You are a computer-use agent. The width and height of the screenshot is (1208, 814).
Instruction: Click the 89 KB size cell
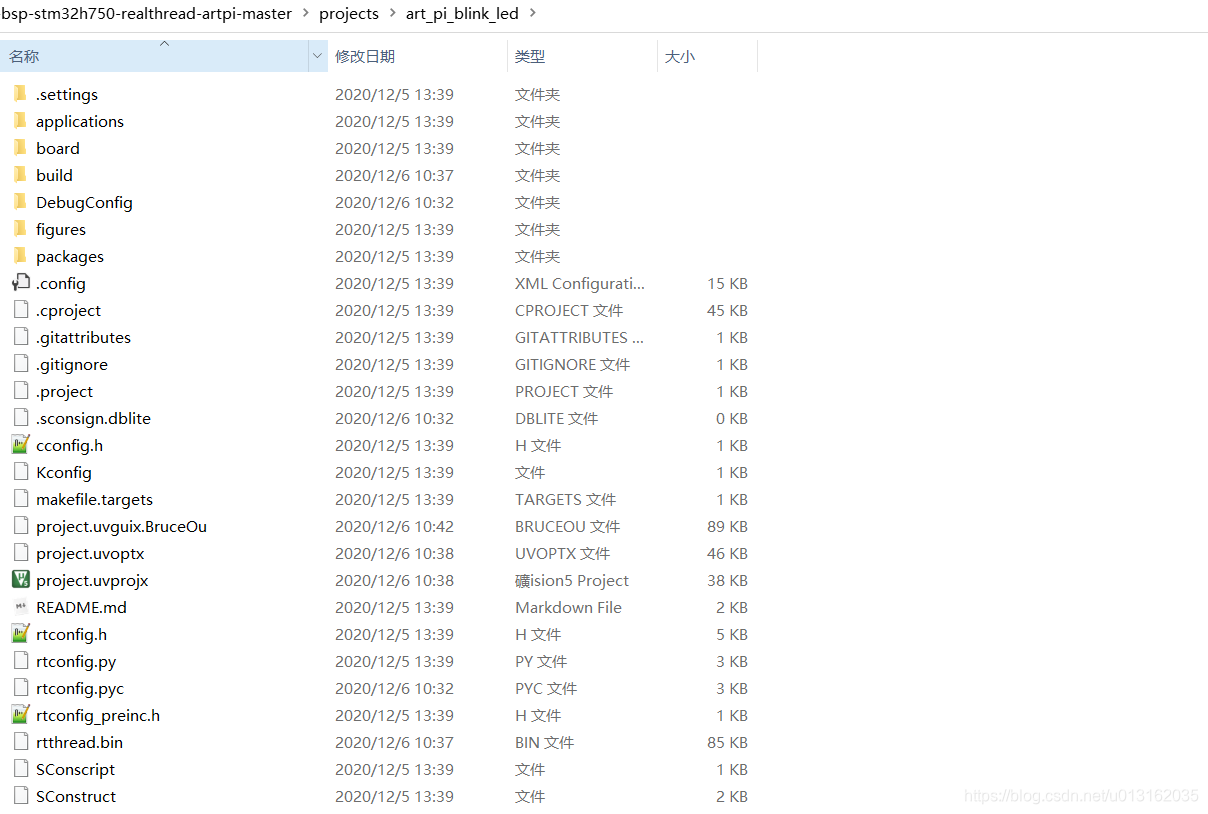(727, 526)
